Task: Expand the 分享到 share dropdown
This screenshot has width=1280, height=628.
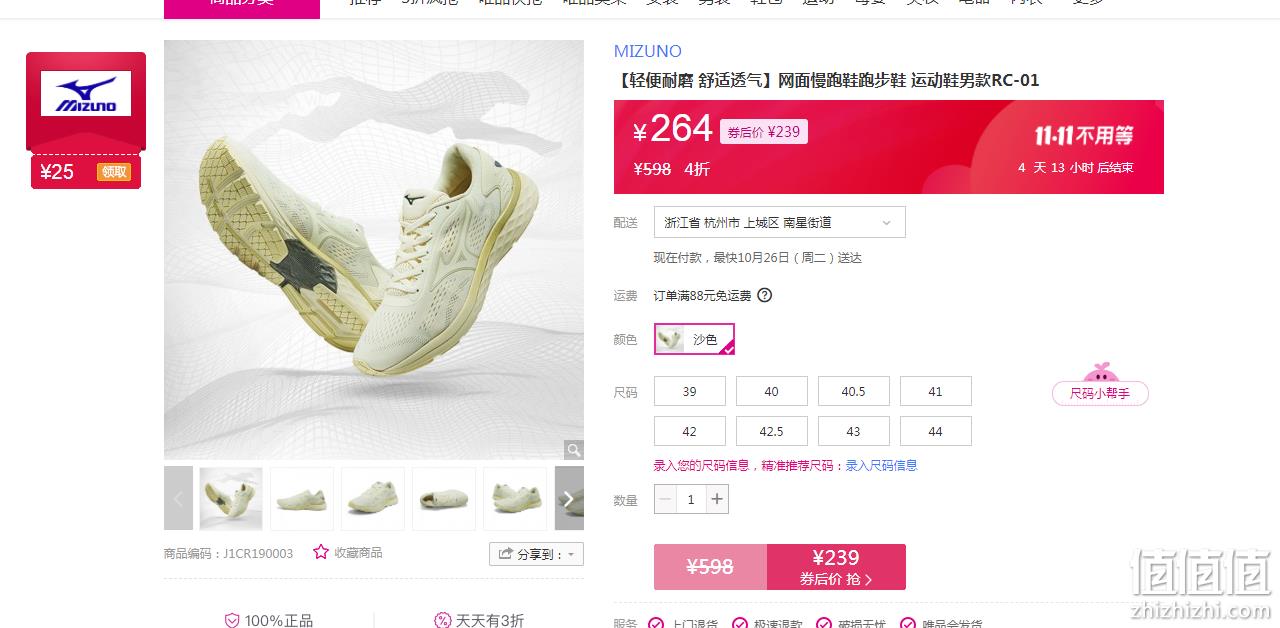Action: point(536,554)
